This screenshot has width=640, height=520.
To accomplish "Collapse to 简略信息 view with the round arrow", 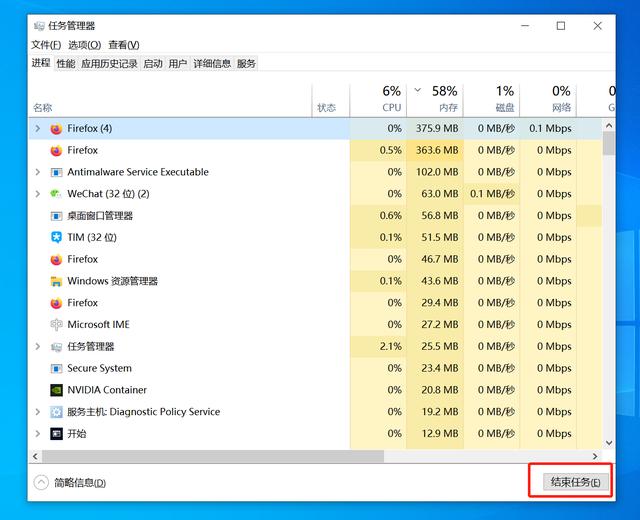I will [x=41, y=482].
